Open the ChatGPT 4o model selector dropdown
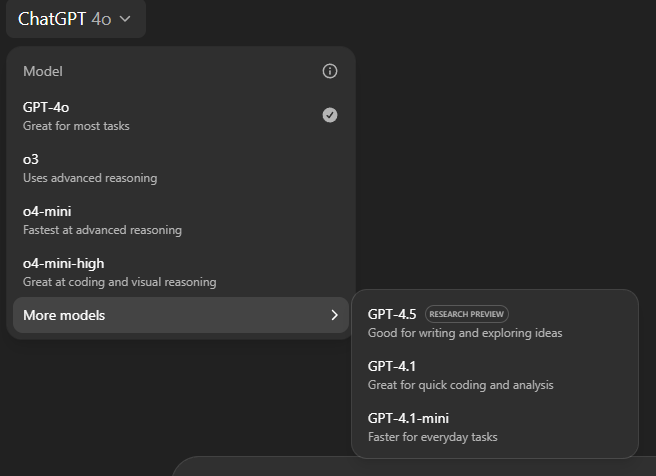 click(76, 19)
